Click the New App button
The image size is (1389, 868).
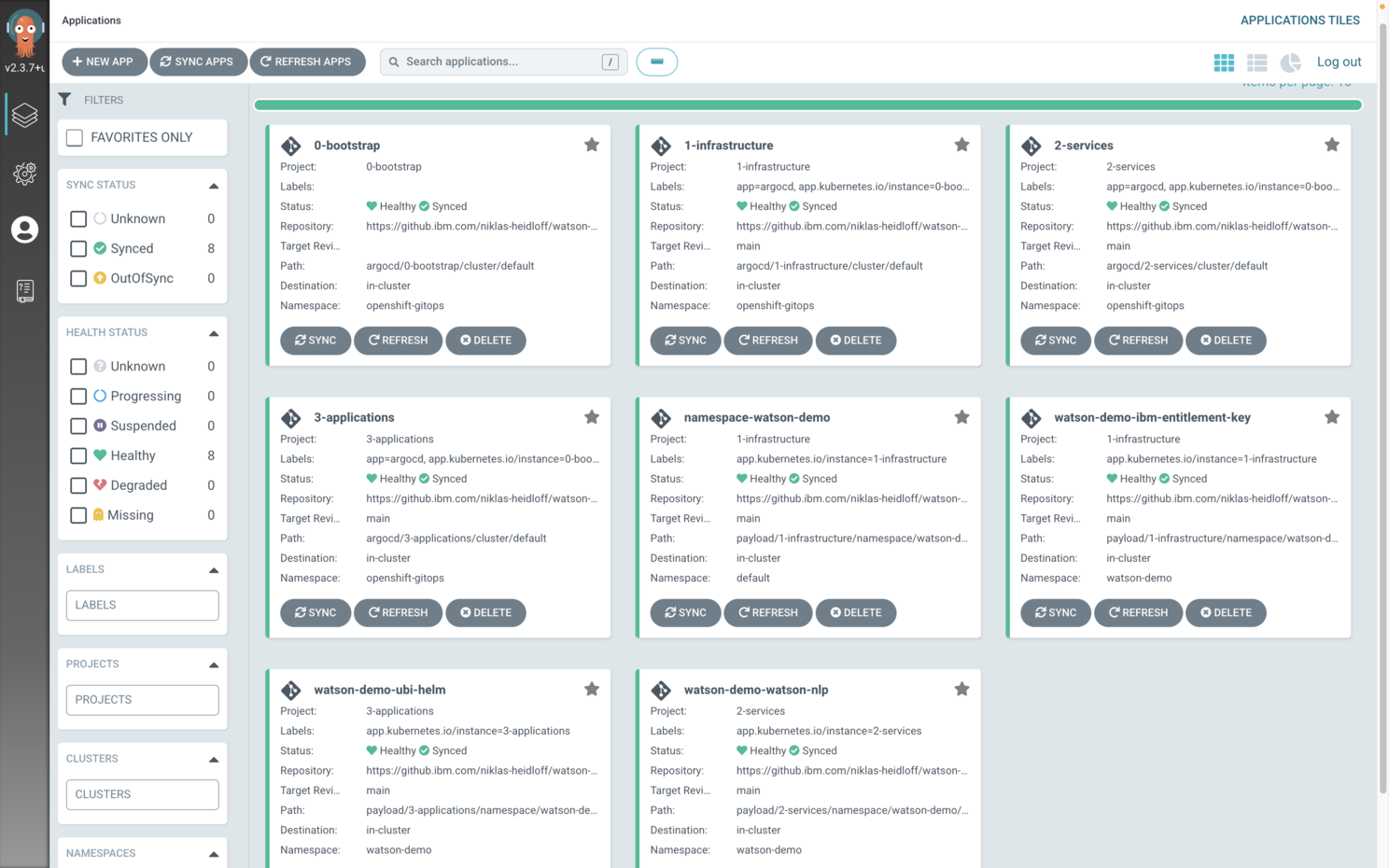pos(104,62)
